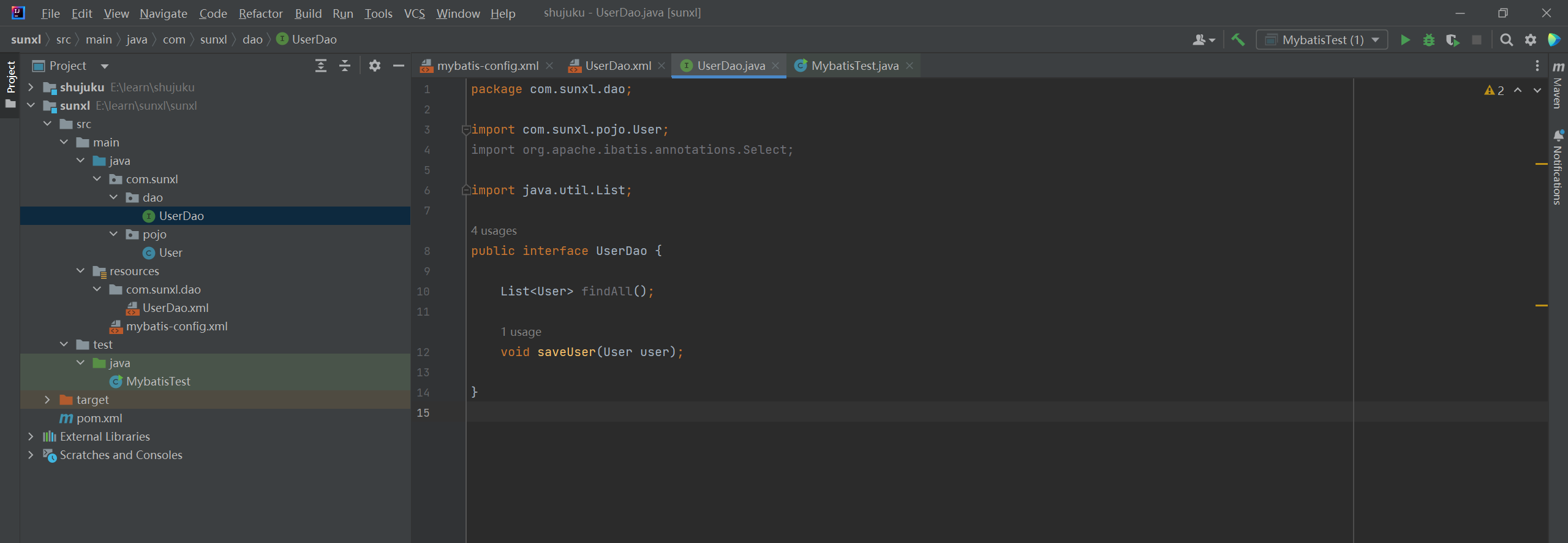Image resolution: width=1568 pixels, height=543 pixels.
Task: Click the green Run button
Action: click(1405, 40)
